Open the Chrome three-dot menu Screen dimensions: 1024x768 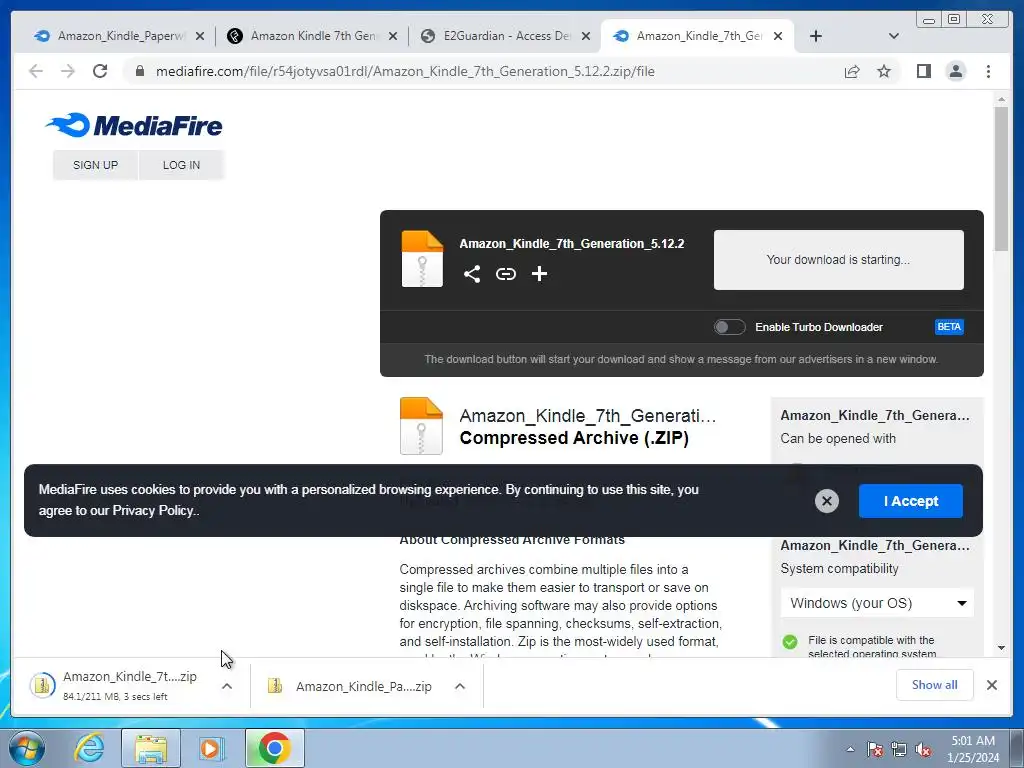(988, 71)
